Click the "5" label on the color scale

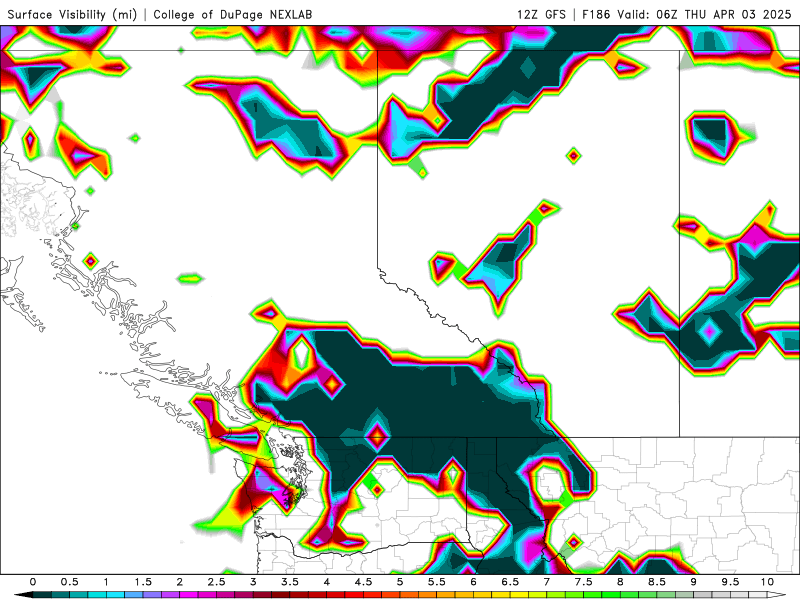pos(400,582)
